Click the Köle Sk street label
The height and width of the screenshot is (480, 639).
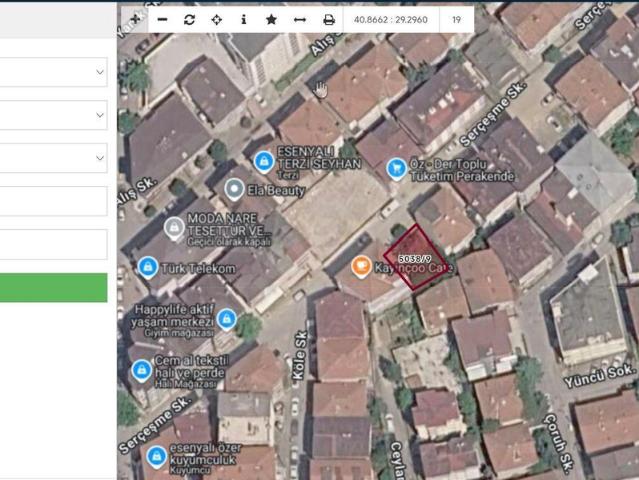(x=300, y=355)
